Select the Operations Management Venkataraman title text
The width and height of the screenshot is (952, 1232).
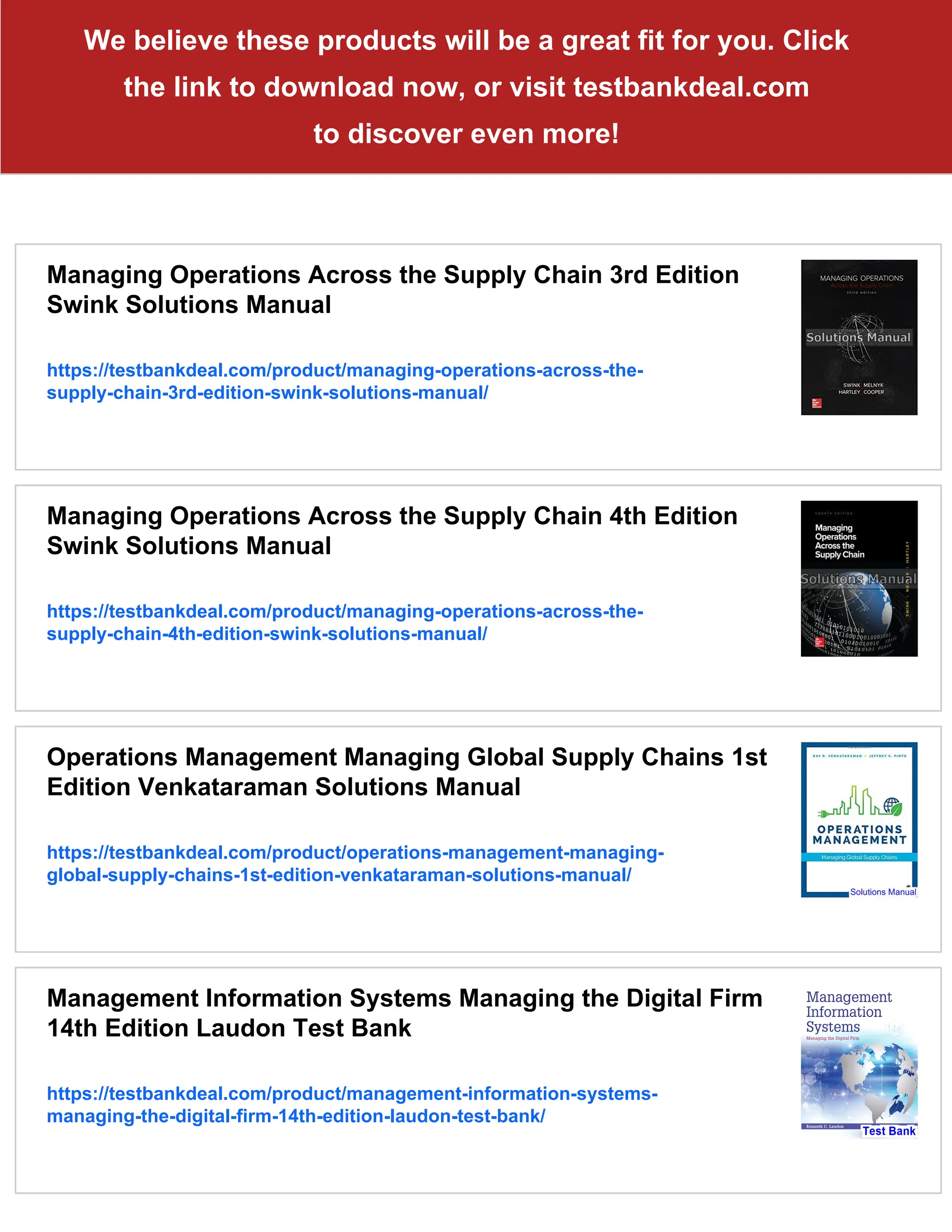coord(406,772)
